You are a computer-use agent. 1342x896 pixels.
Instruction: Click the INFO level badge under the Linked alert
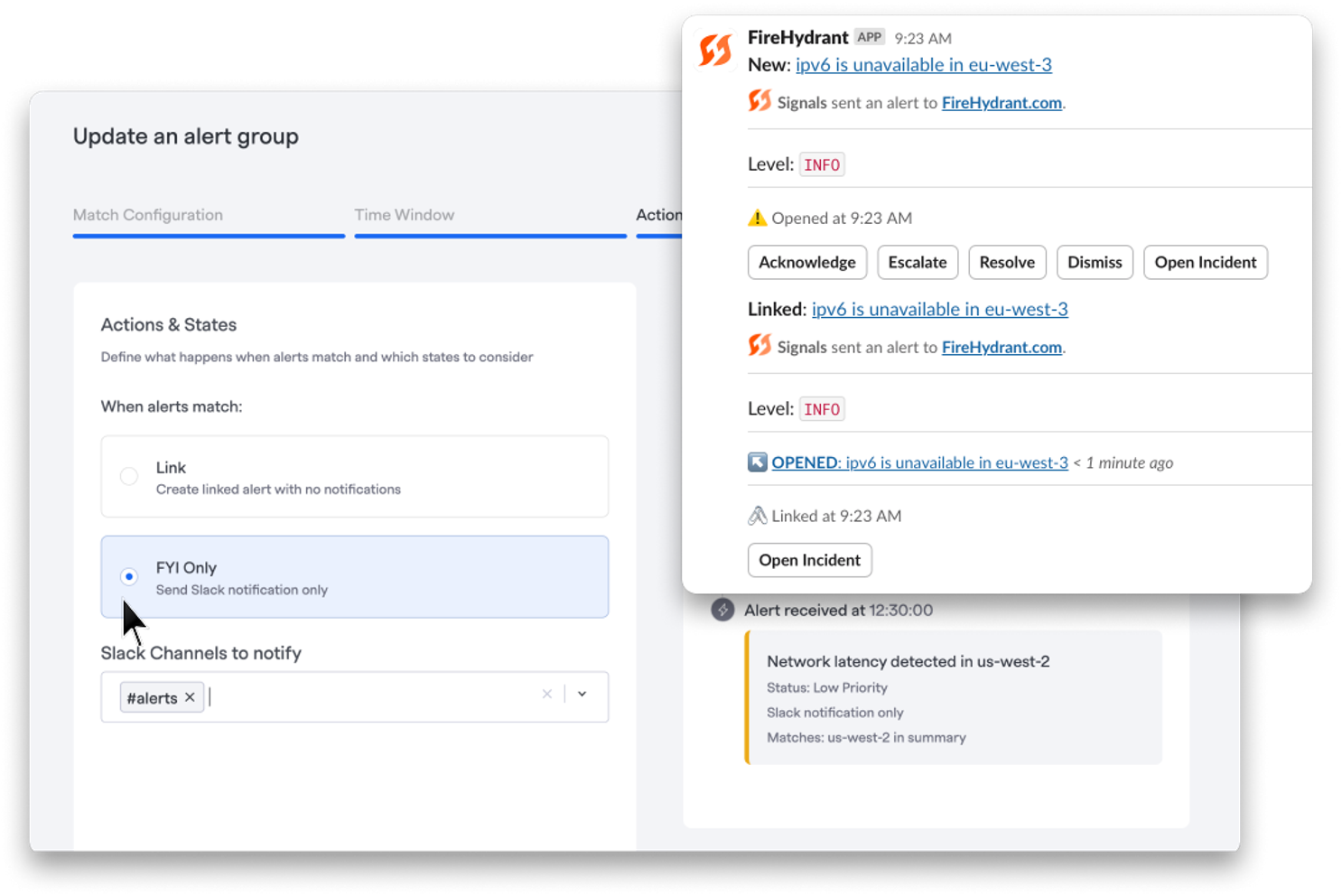coord(822,408)
